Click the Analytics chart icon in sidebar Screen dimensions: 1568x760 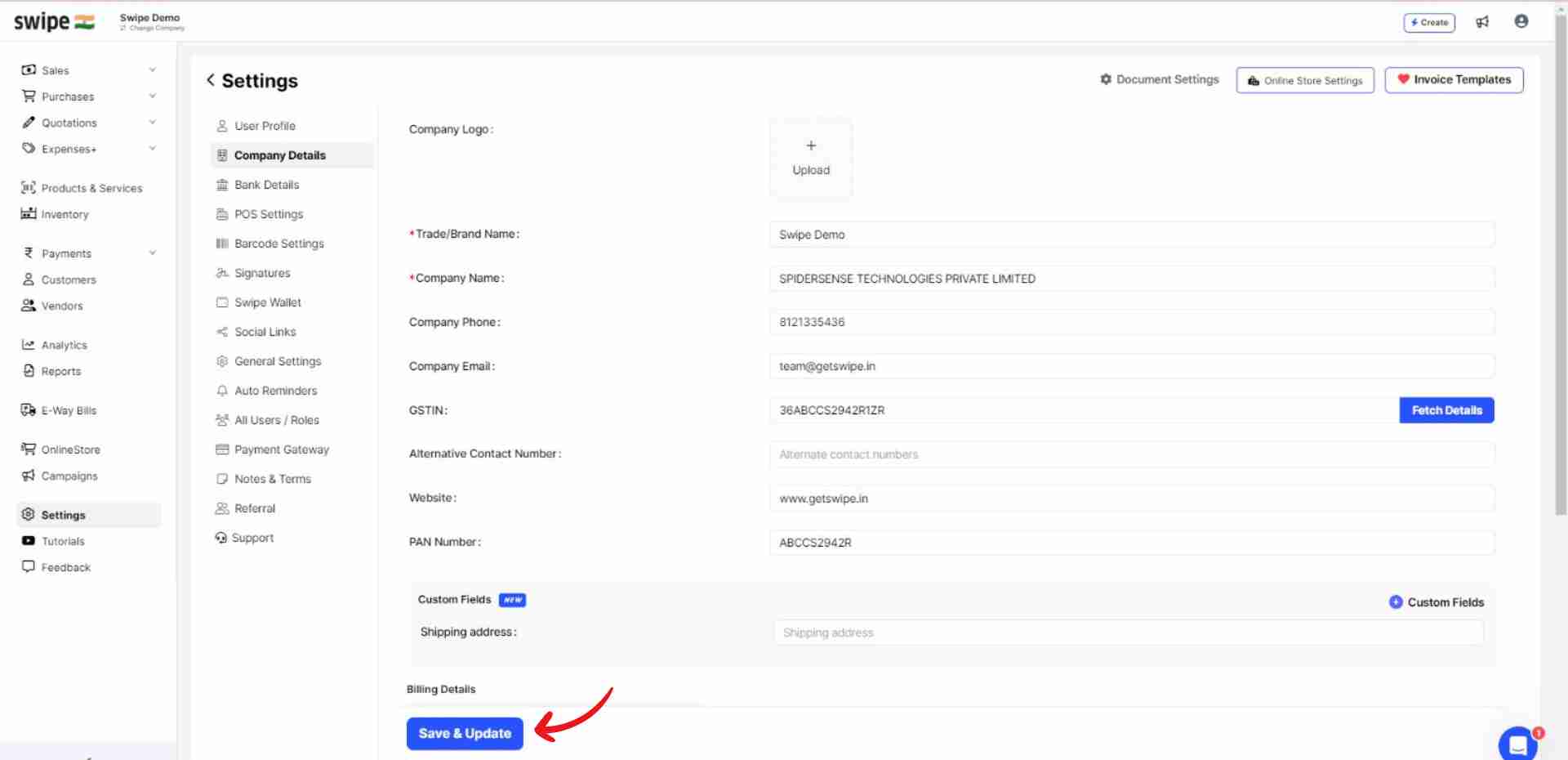coord(29,345)
